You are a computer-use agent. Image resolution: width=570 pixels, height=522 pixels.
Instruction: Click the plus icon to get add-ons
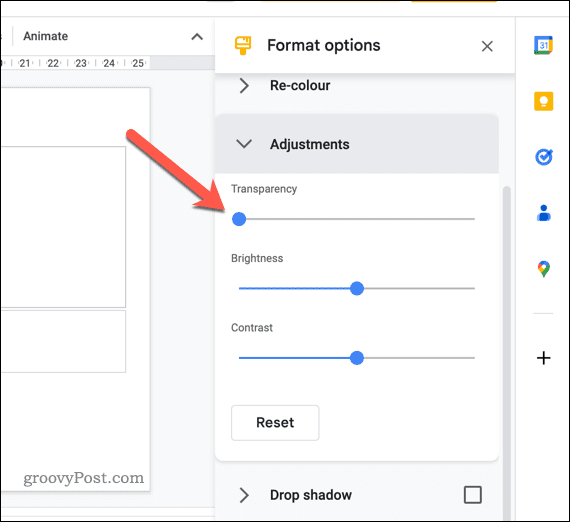click(544, 358)
